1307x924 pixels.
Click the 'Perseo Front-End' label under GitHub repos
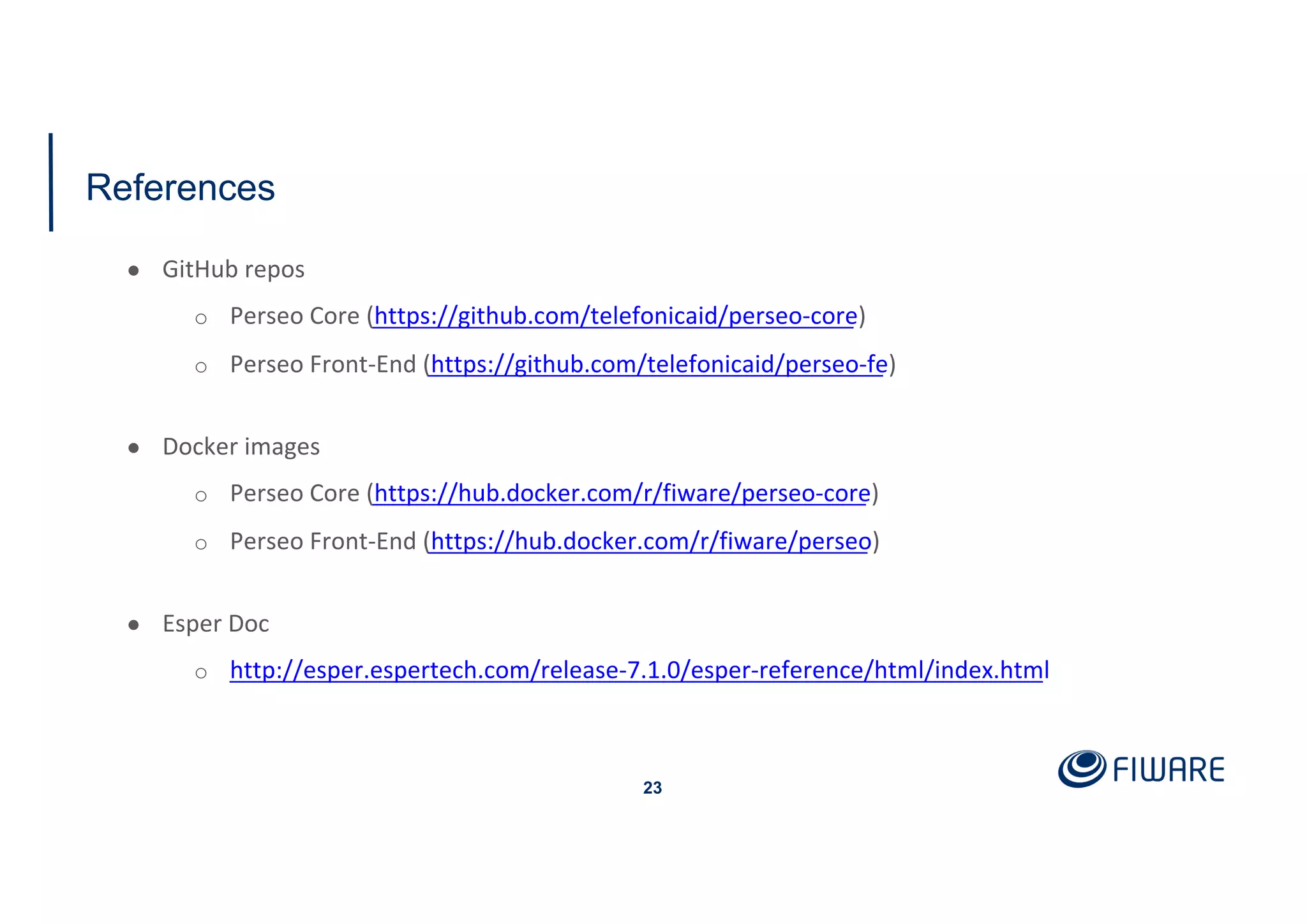(323, 364)
